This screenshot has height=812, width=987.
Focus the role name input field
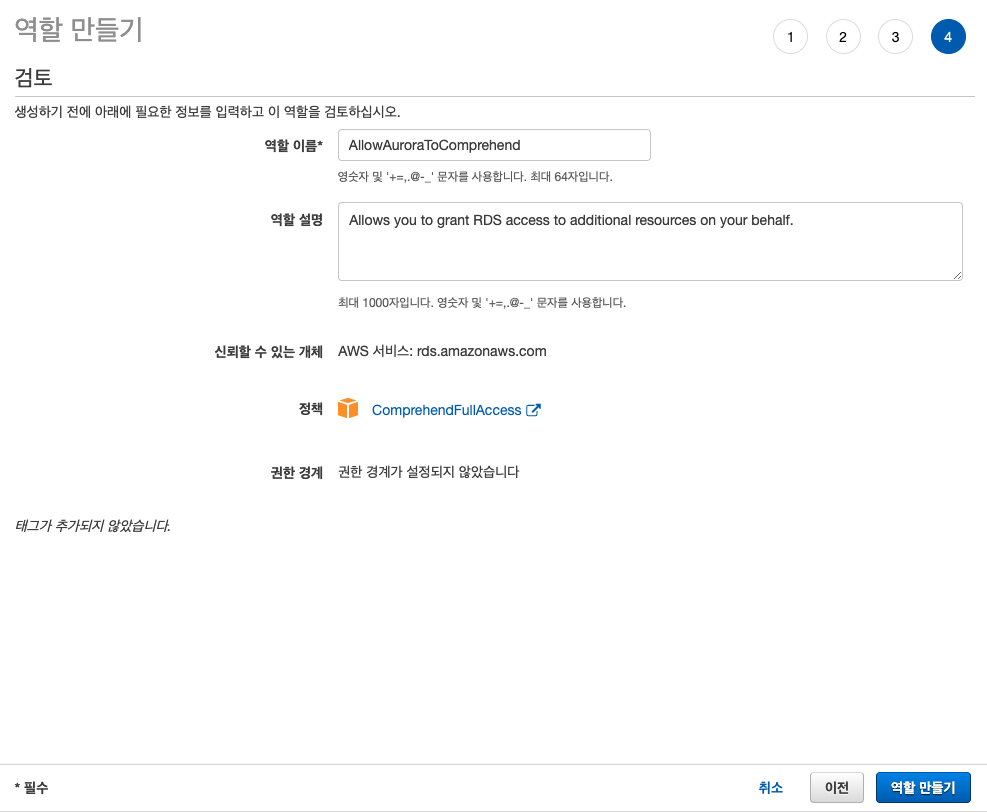click(494, 145)
